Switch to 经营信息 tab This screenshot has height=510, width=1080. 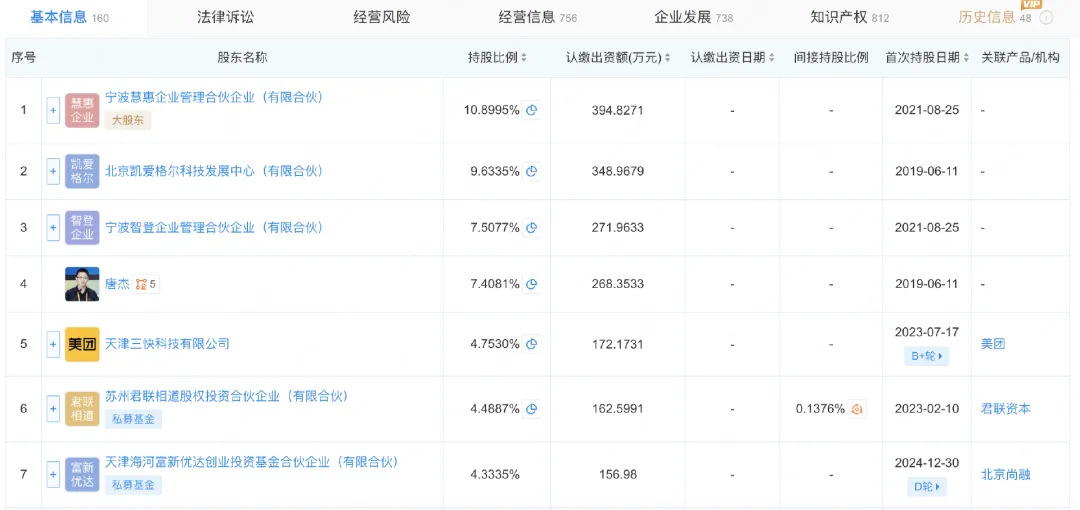[x=537, y=18]
